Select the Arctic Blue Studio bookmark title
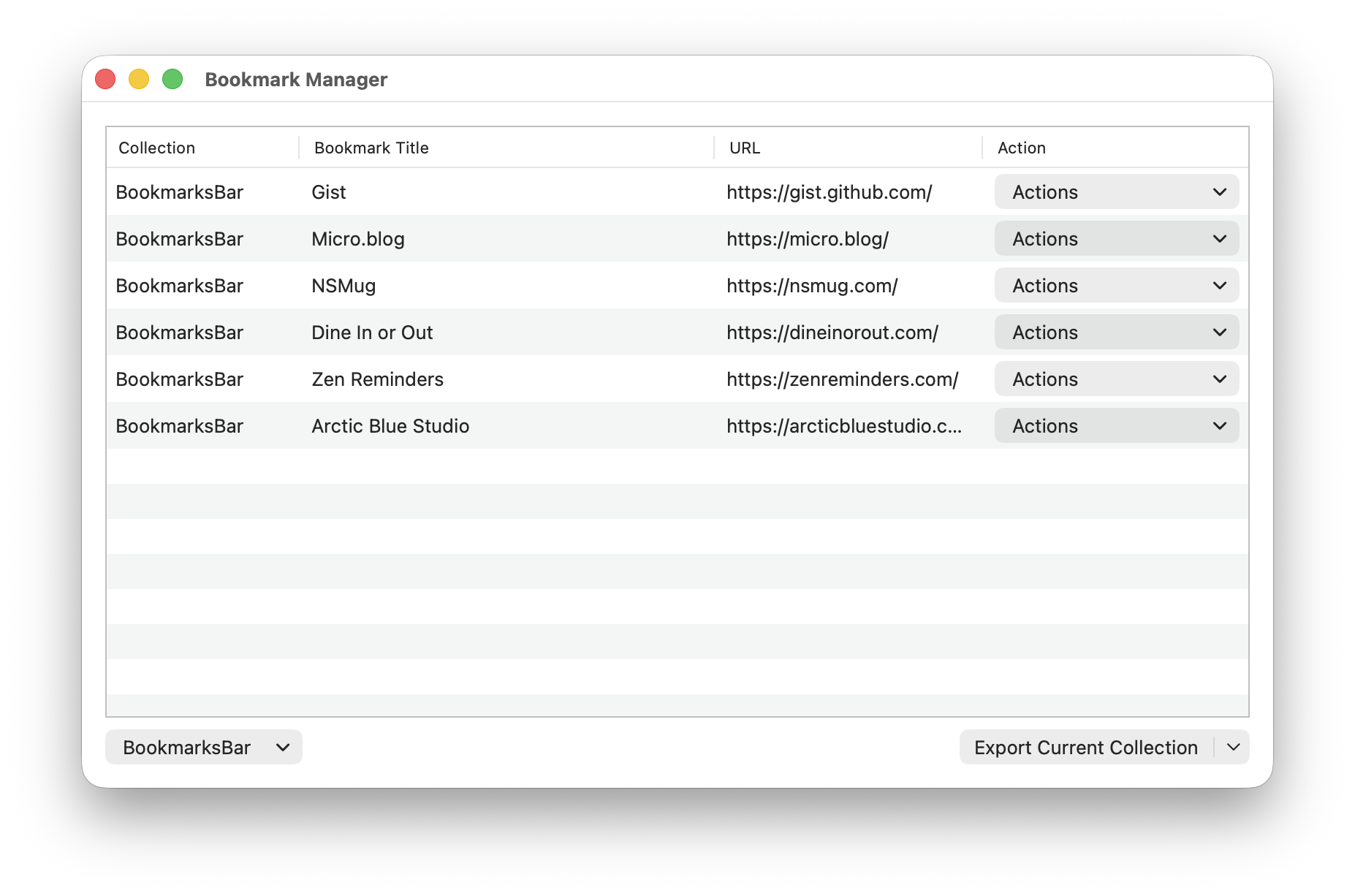1355x896 pixels. point(390,426)
